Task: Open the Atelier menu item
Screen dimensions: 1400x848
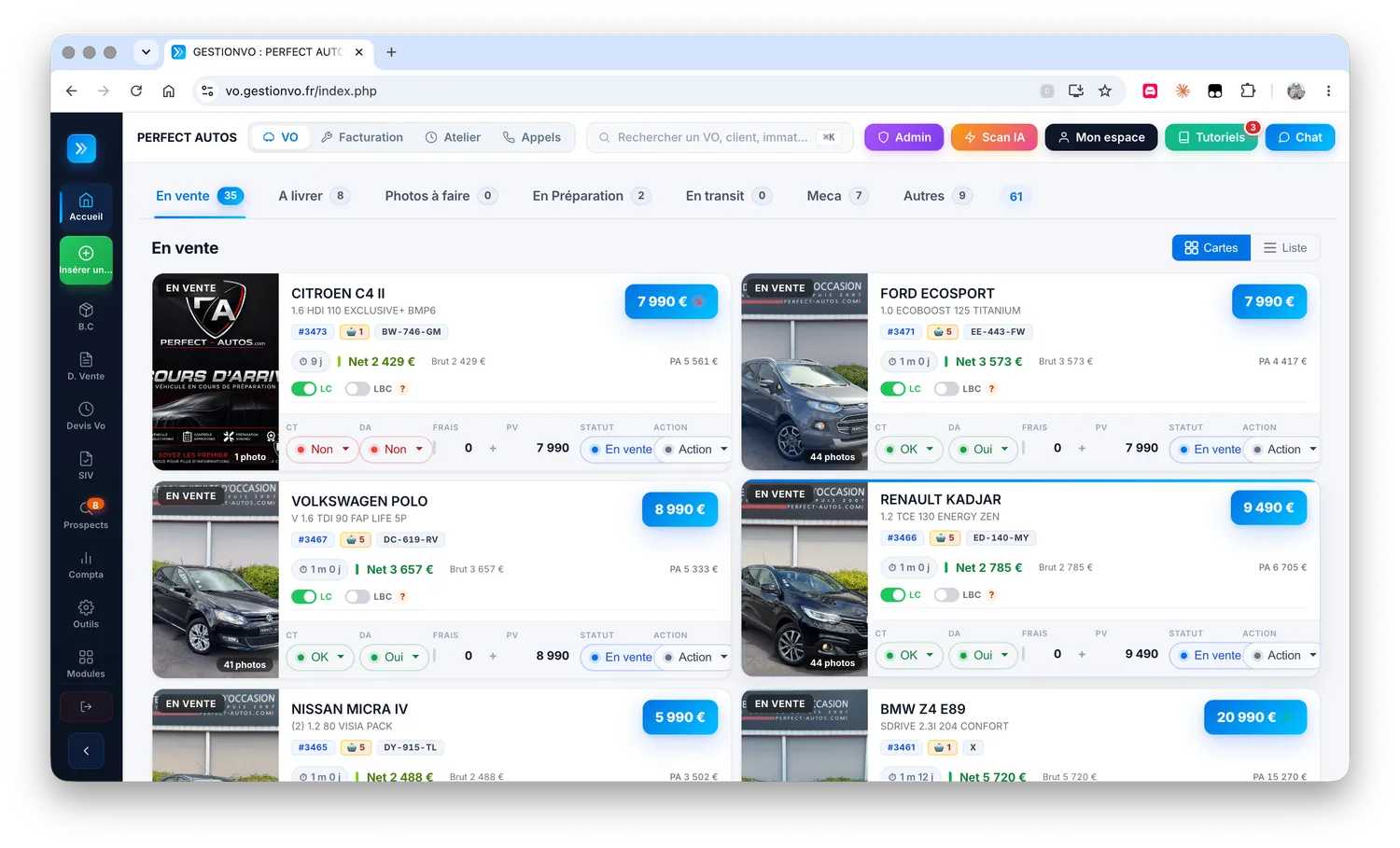Action: pyautogui.click(x=454, y=137)
